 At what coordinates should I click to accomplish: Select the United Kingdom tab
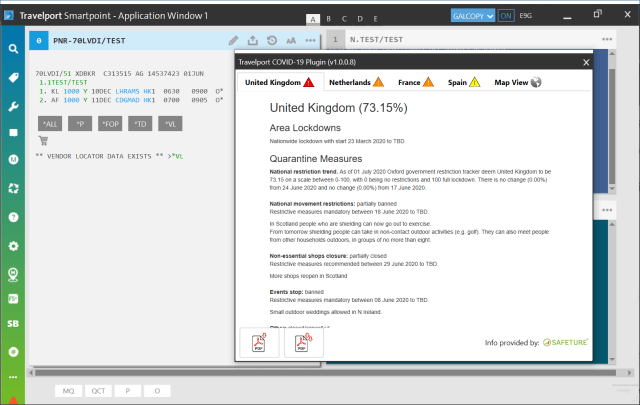tap(280, 82)
